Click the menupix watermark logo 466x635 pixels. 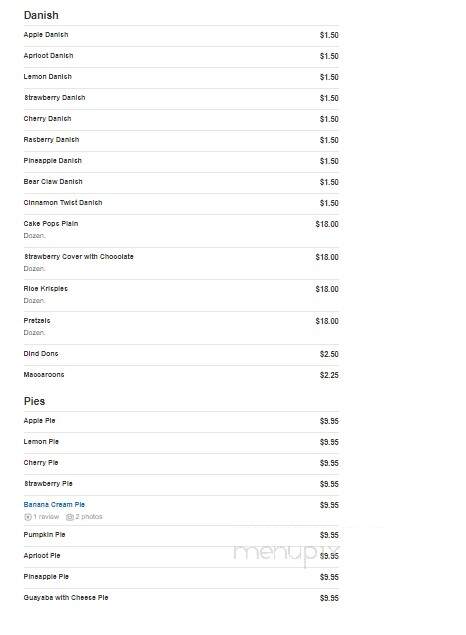coord(287,554)
